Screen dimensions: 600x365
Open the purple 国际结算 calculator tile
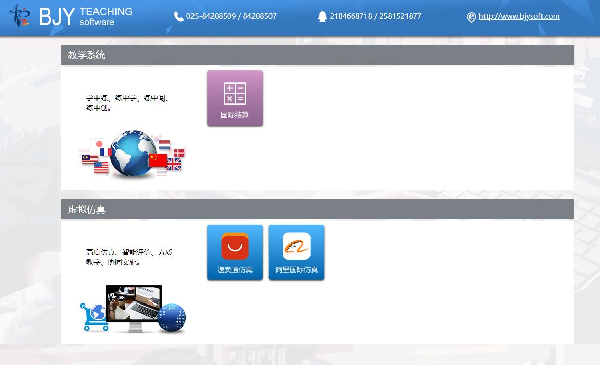[x=235, y=98]
